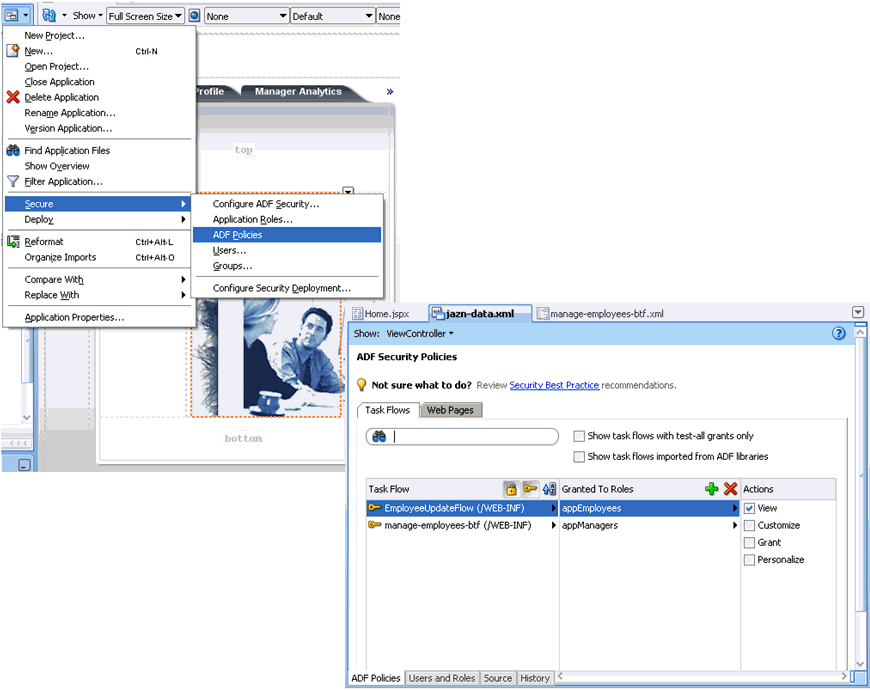Enable the Customize permission checkbox
This screenshot has width=870, height=691.
coord(749,525)
